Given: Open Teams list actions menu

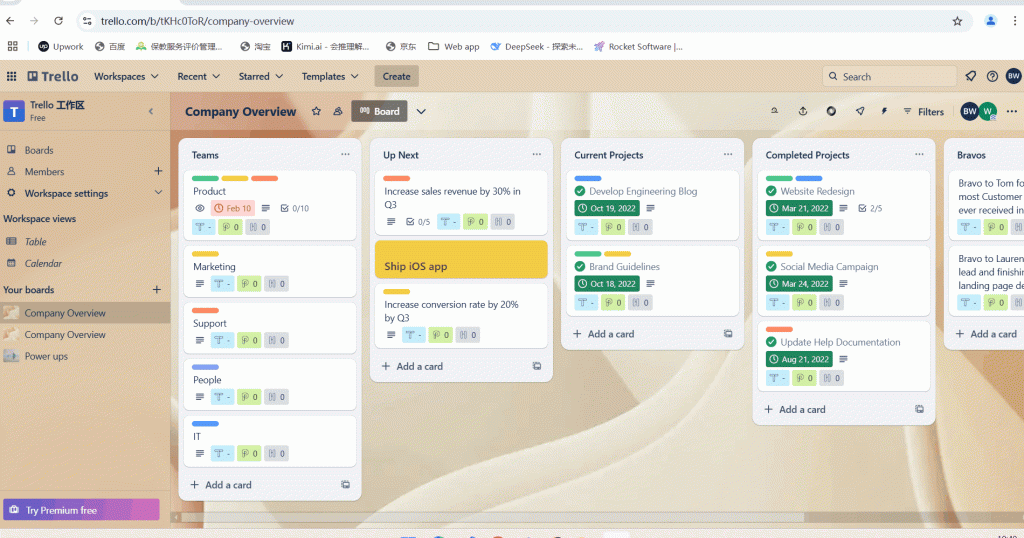Looking at the screenshot, I should coord(345,155).
